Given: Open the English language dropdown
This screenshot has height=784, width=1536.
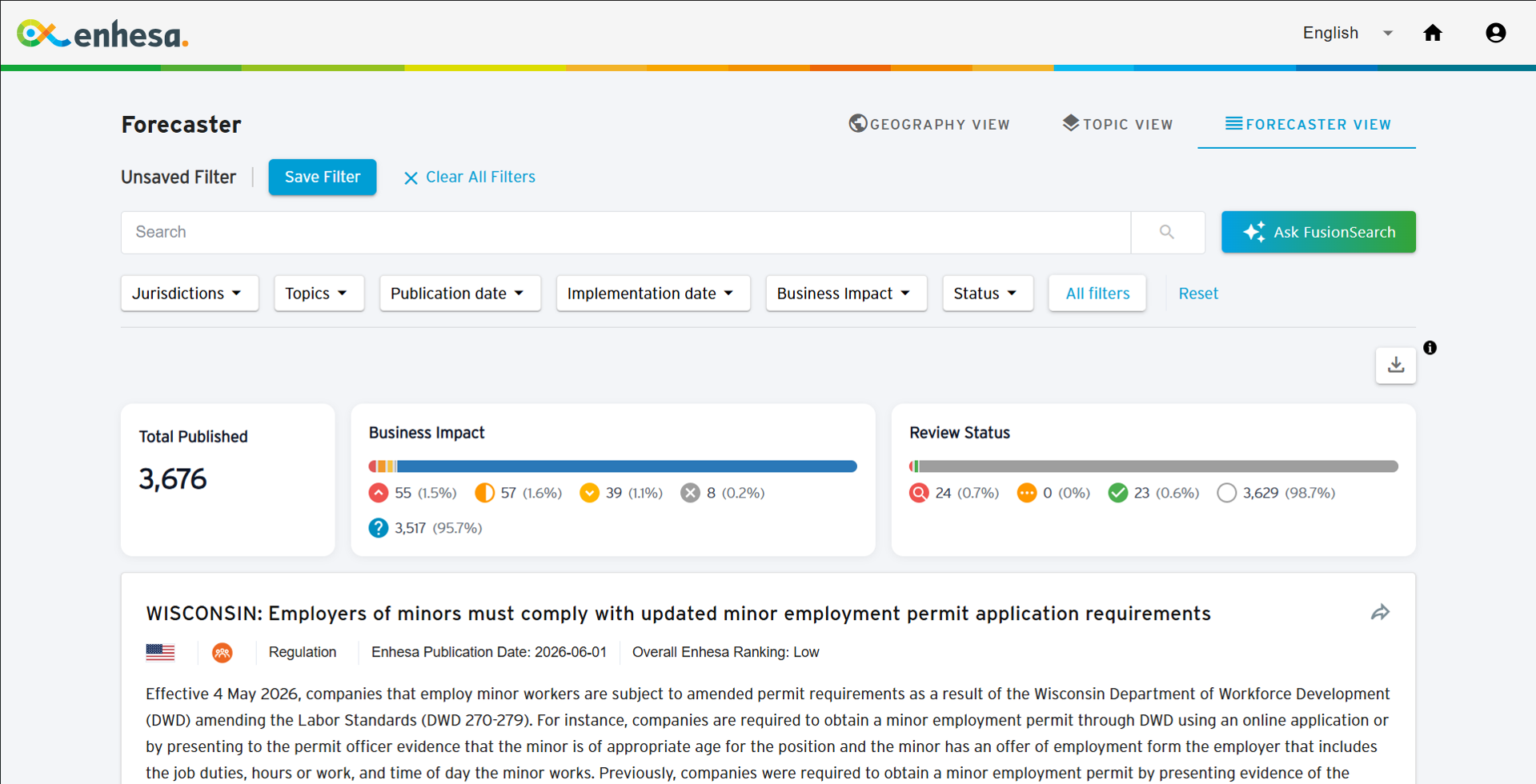Looking at the screenshot, I should (x=1348, y=33).
